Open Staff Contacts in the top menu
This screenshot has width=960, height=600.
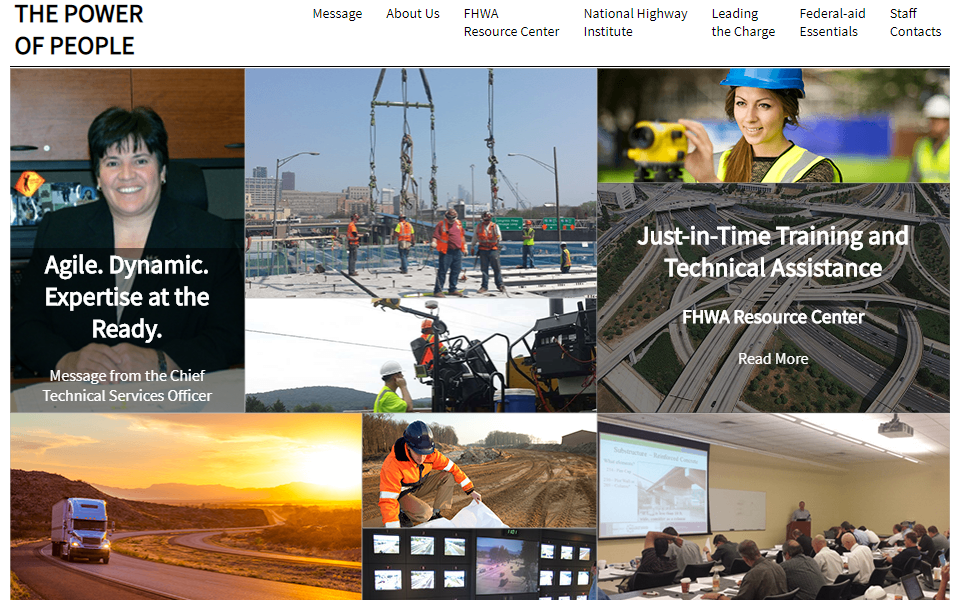915,23
